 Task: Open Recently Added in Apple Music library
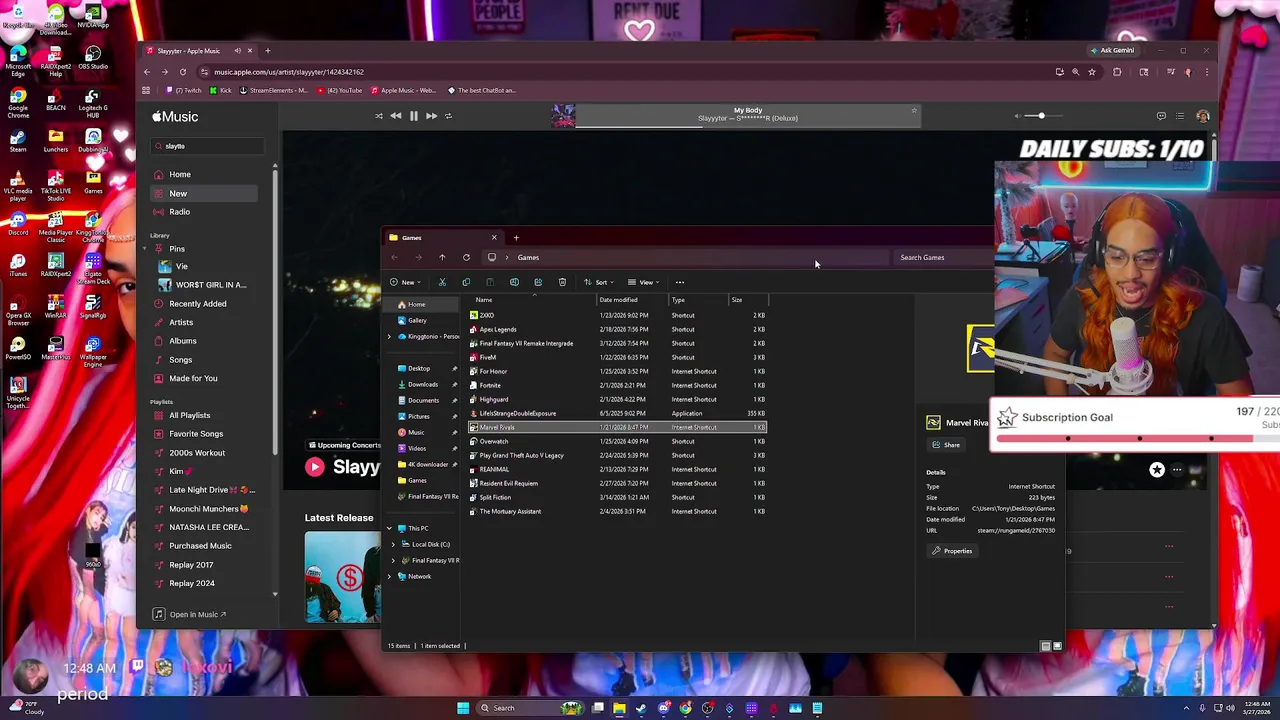tap(198, 304)
